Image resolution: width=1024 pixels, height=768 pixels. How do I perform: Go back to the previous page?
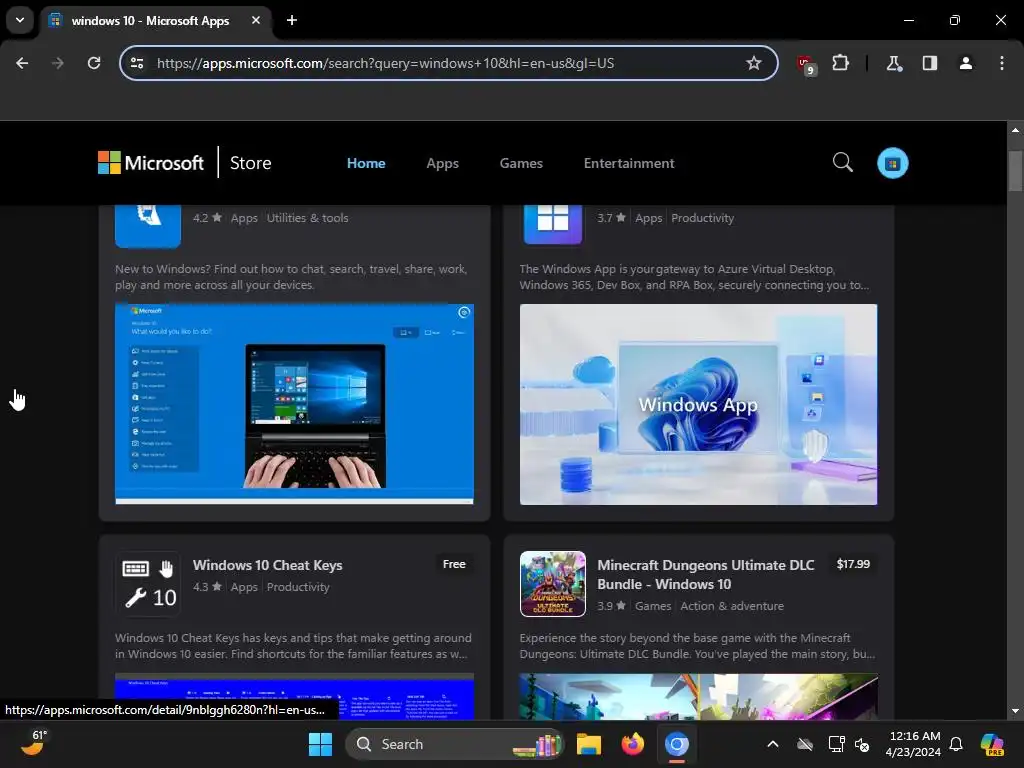pyautogui.click(x=22, y=63)
